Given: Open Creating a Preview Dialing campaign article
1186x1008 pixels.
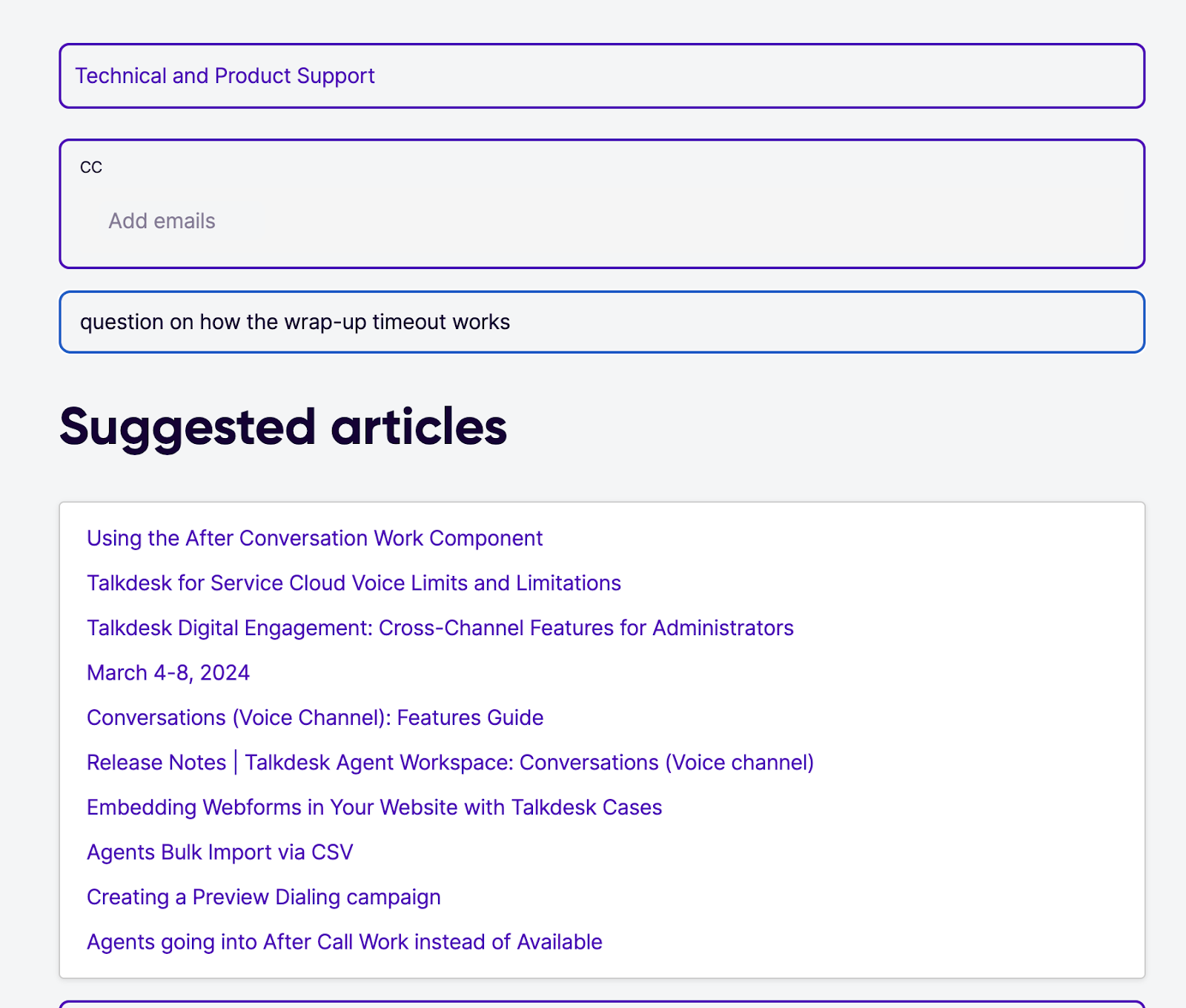Looking at the screenshot, I should [263, 897].
